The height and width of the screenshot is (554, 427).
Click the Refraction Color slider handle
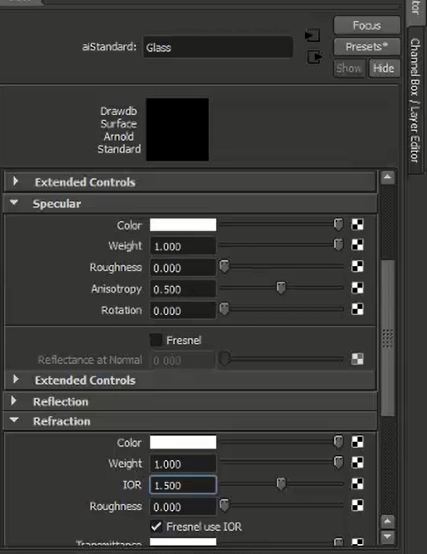pos(338,442)
